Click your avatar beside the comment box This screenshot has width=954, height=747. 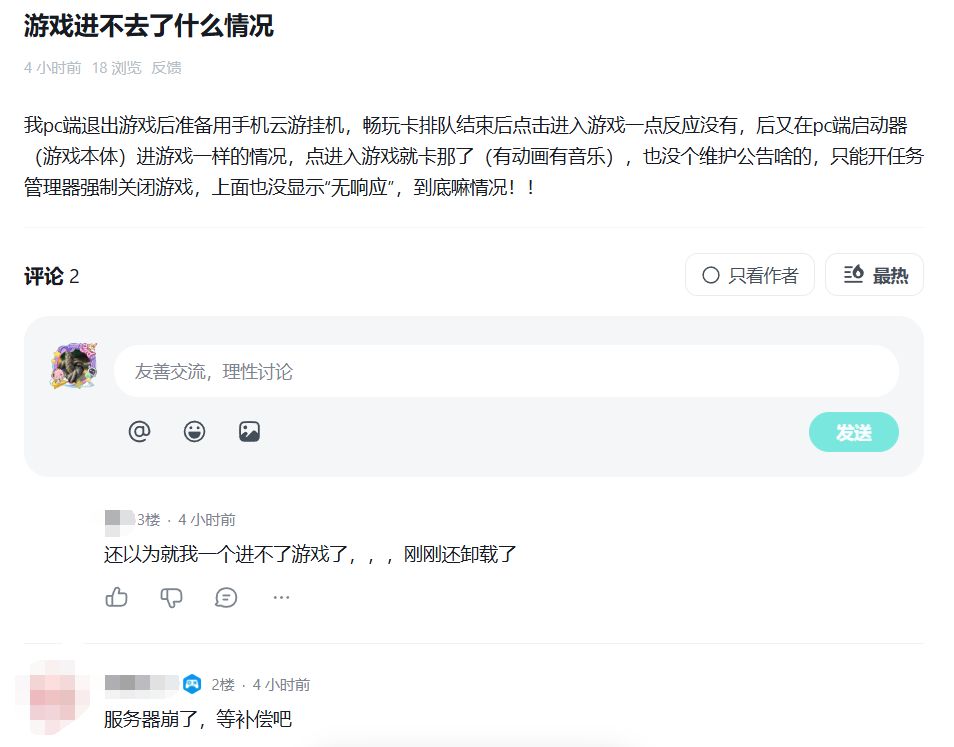74,366
